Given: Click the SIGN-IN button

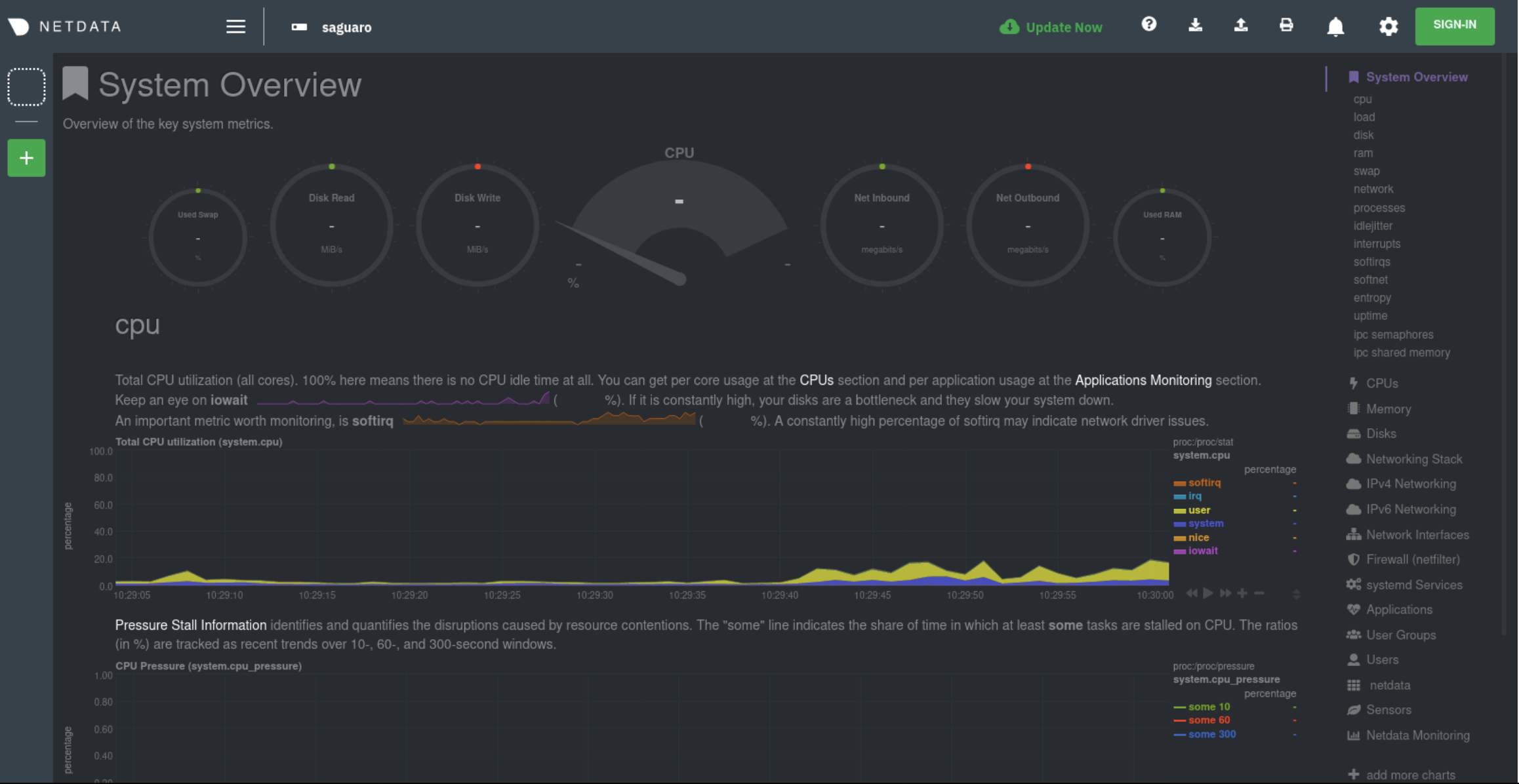Looking at the screenshot, I should [x=1455, y=25].
